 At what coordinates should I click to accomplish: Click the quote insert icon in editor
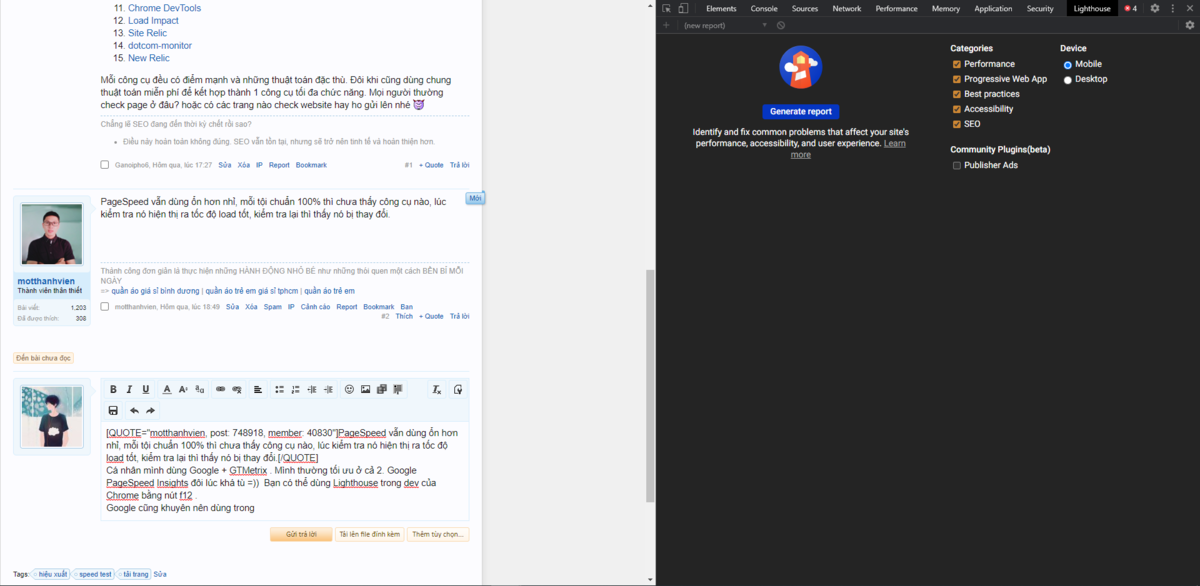tap(398, 389)
